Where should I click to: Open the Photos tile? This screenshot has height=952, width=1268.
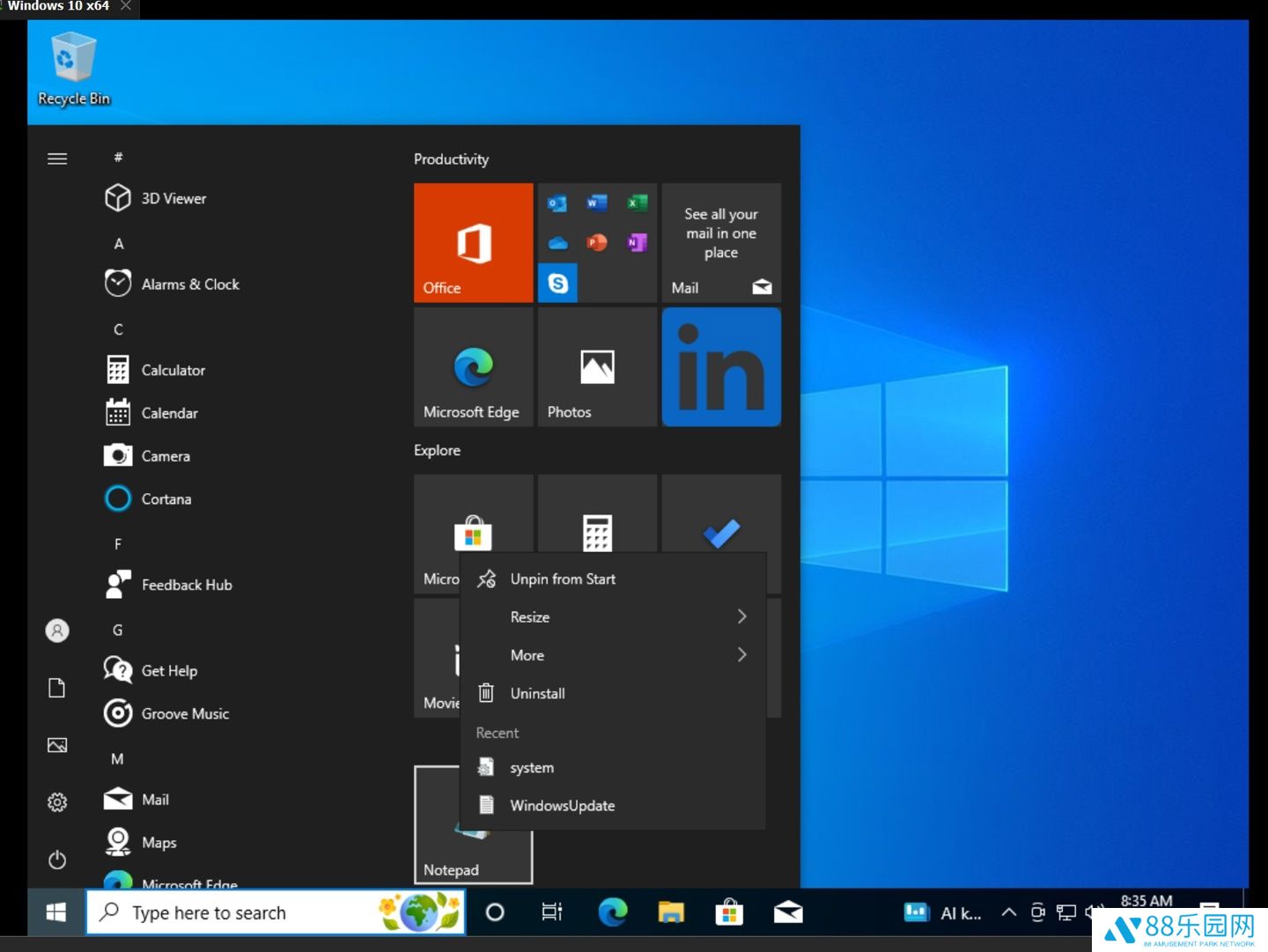(x=597, y=366)
